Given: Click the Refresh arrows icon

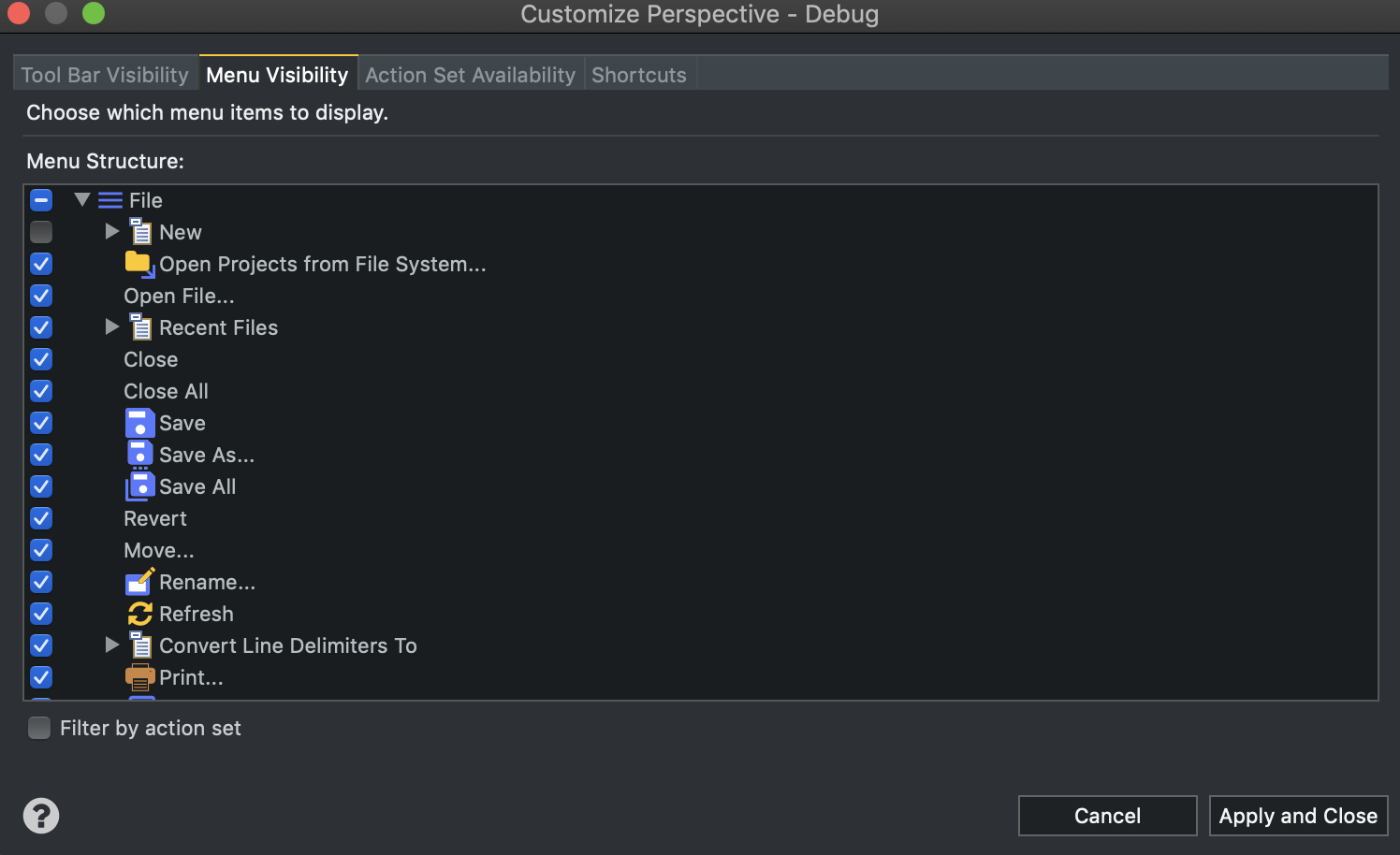Looking at the screenshot, I should click(x=139, y=614).
